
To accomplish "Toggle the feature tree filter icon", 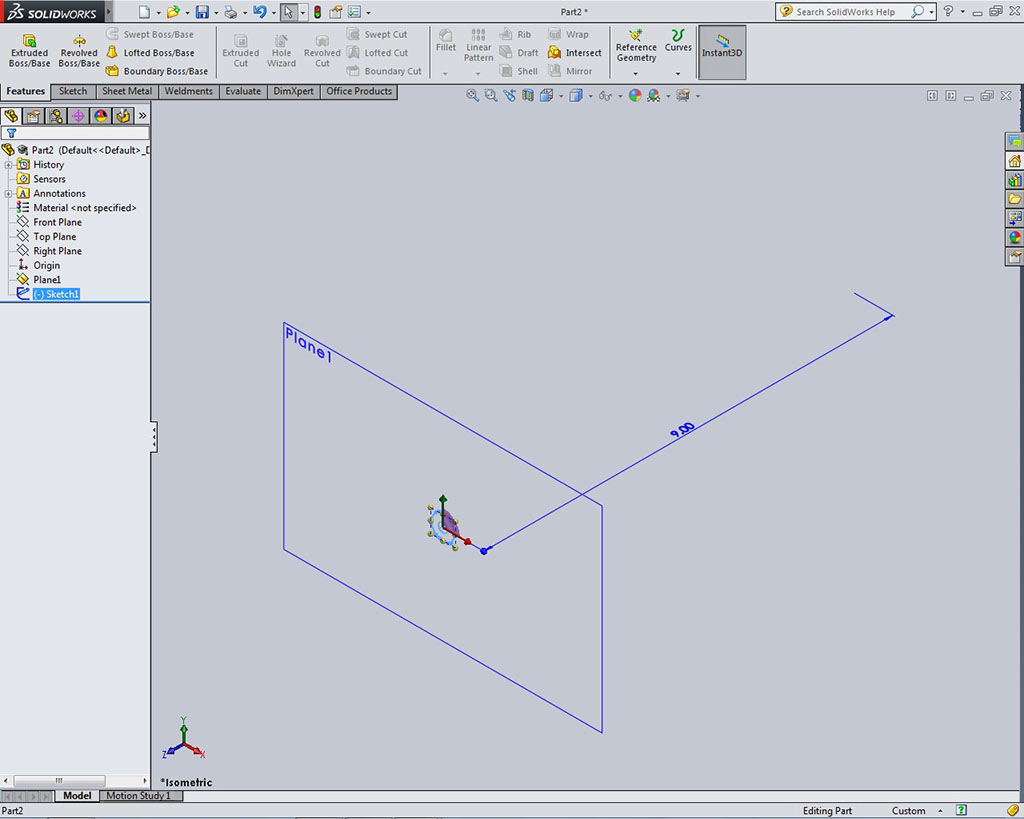I will point(11,133).
